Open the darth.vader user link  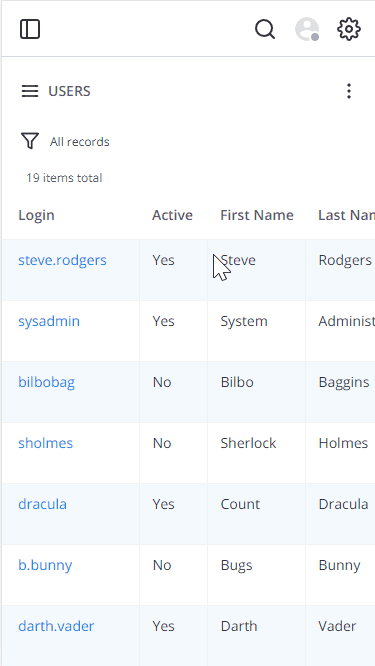pyautogui.click(x=56, y=626)
